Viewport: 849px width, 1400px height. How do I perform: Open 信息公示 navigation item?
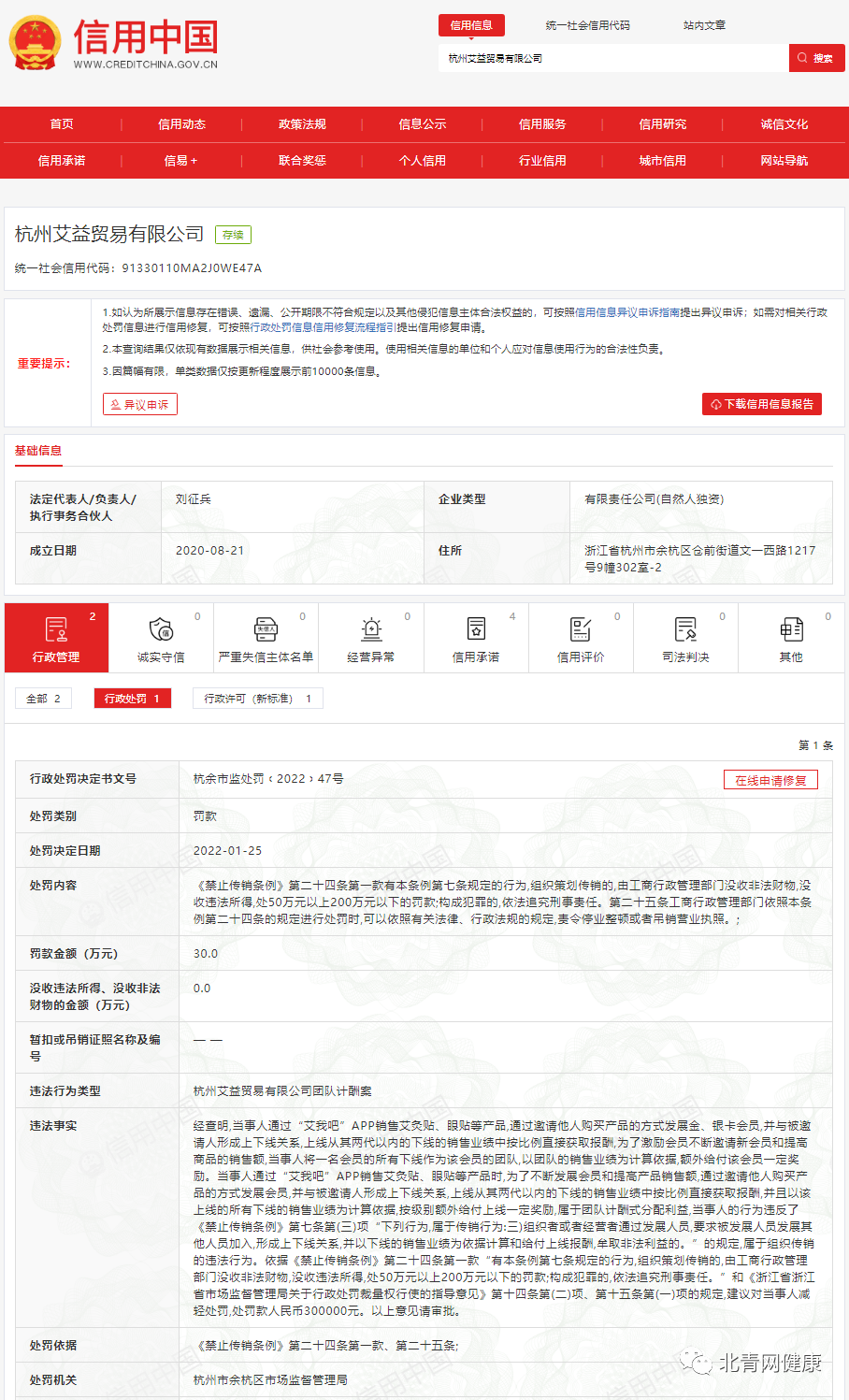[423, 124]
